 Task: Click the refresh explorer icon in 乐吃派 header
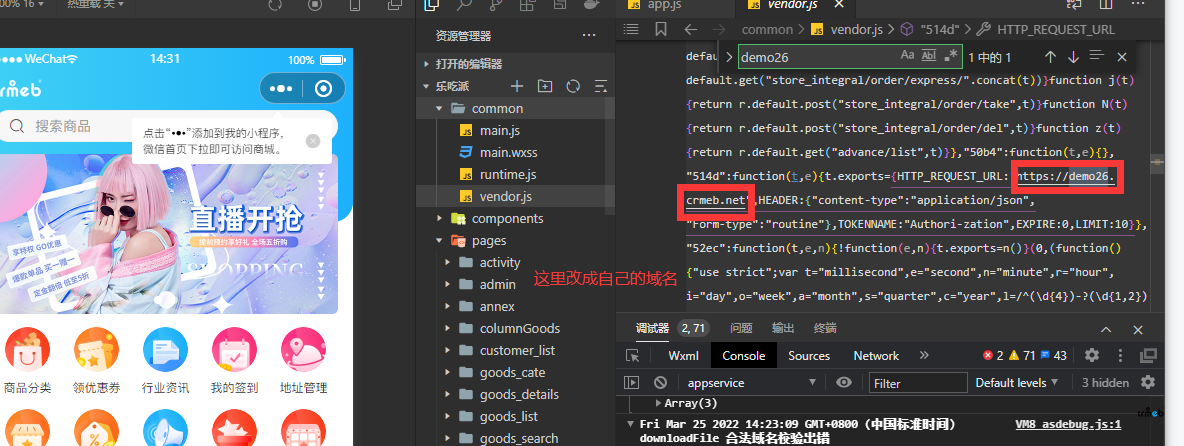pos(572,86)
